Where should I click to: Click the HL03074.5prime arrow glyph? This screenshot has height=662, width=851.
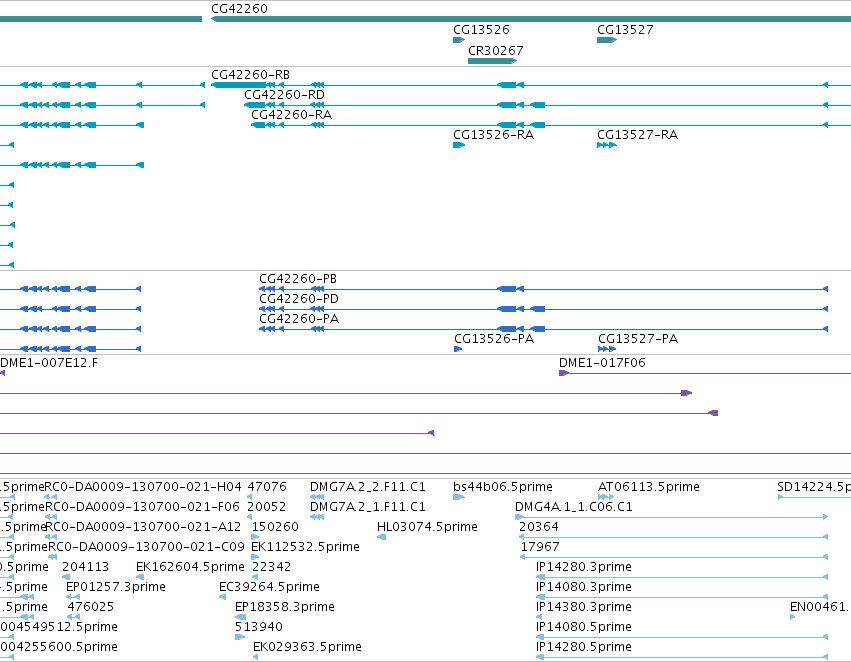coord(382,537)
